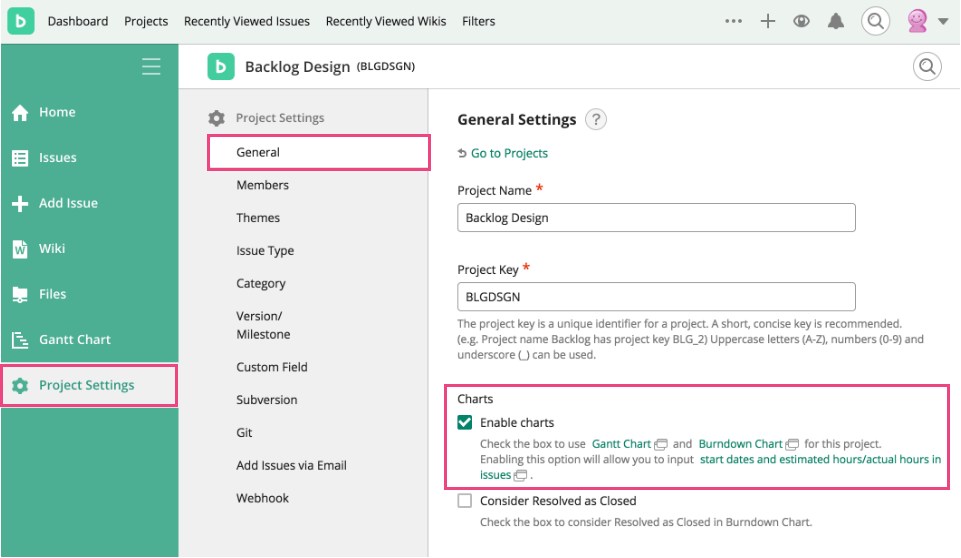Select Themes settings item
This screenshot has width=961, height=558.
point(257,218)
